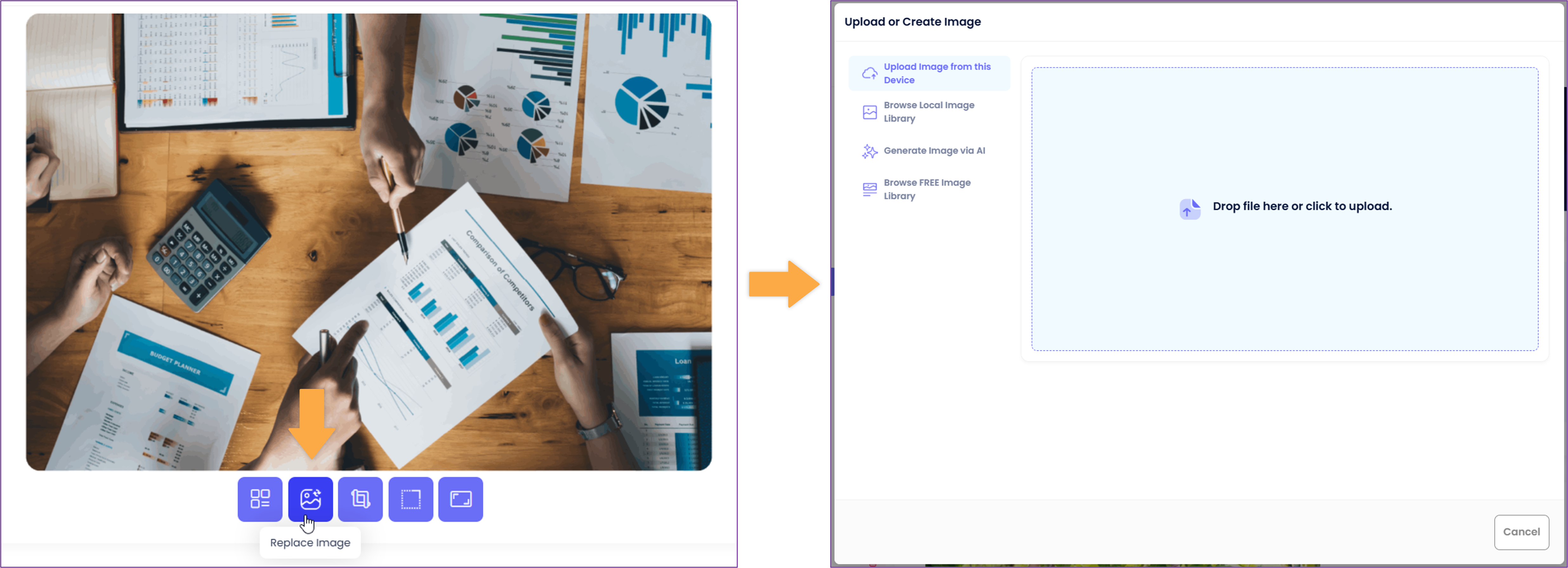Image resolution: width=1568 pixels, height=568 pixels.
Task: Select the crop tool icon
Action: pyautogui.click(x=360, y=499)
